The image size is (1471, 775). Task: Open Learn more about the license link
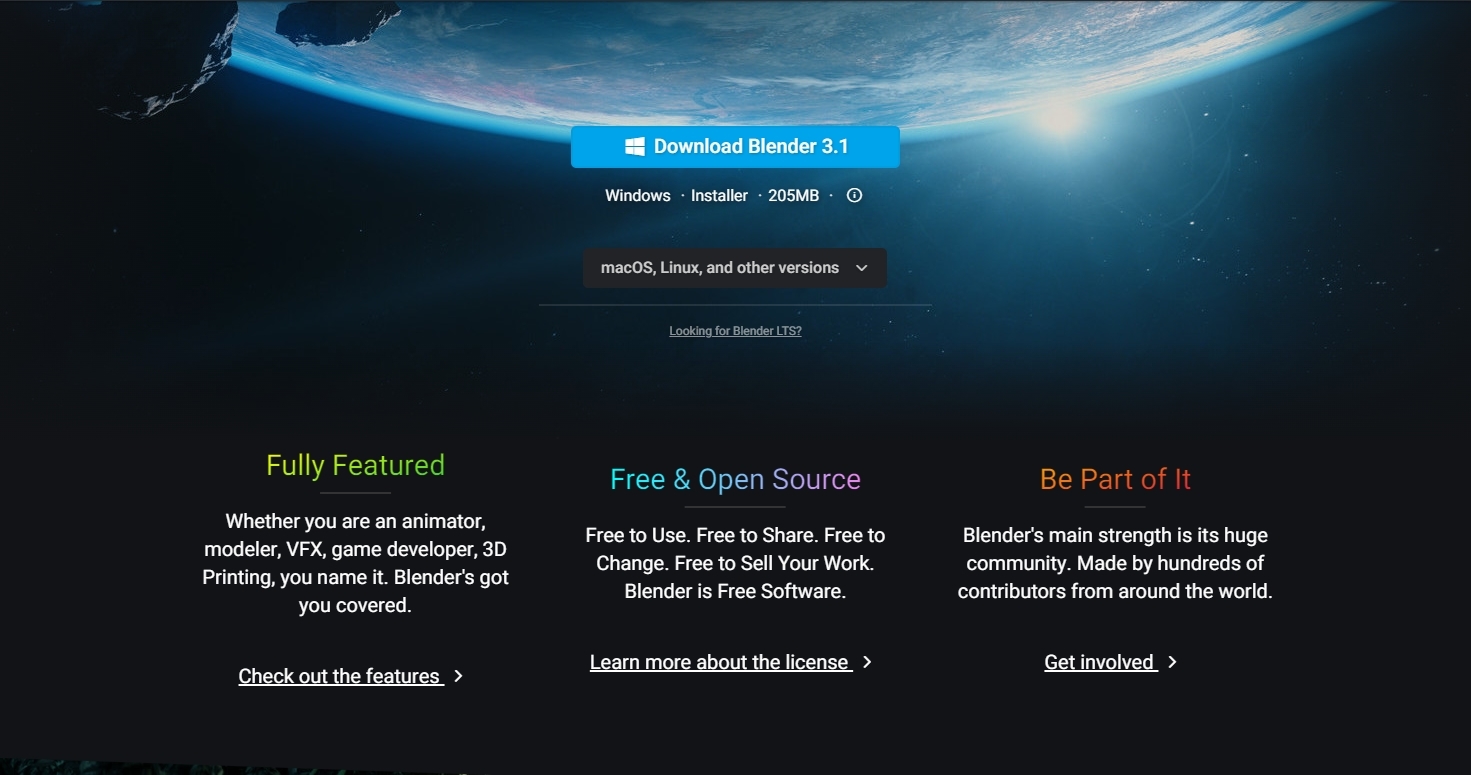click(721, 662)
